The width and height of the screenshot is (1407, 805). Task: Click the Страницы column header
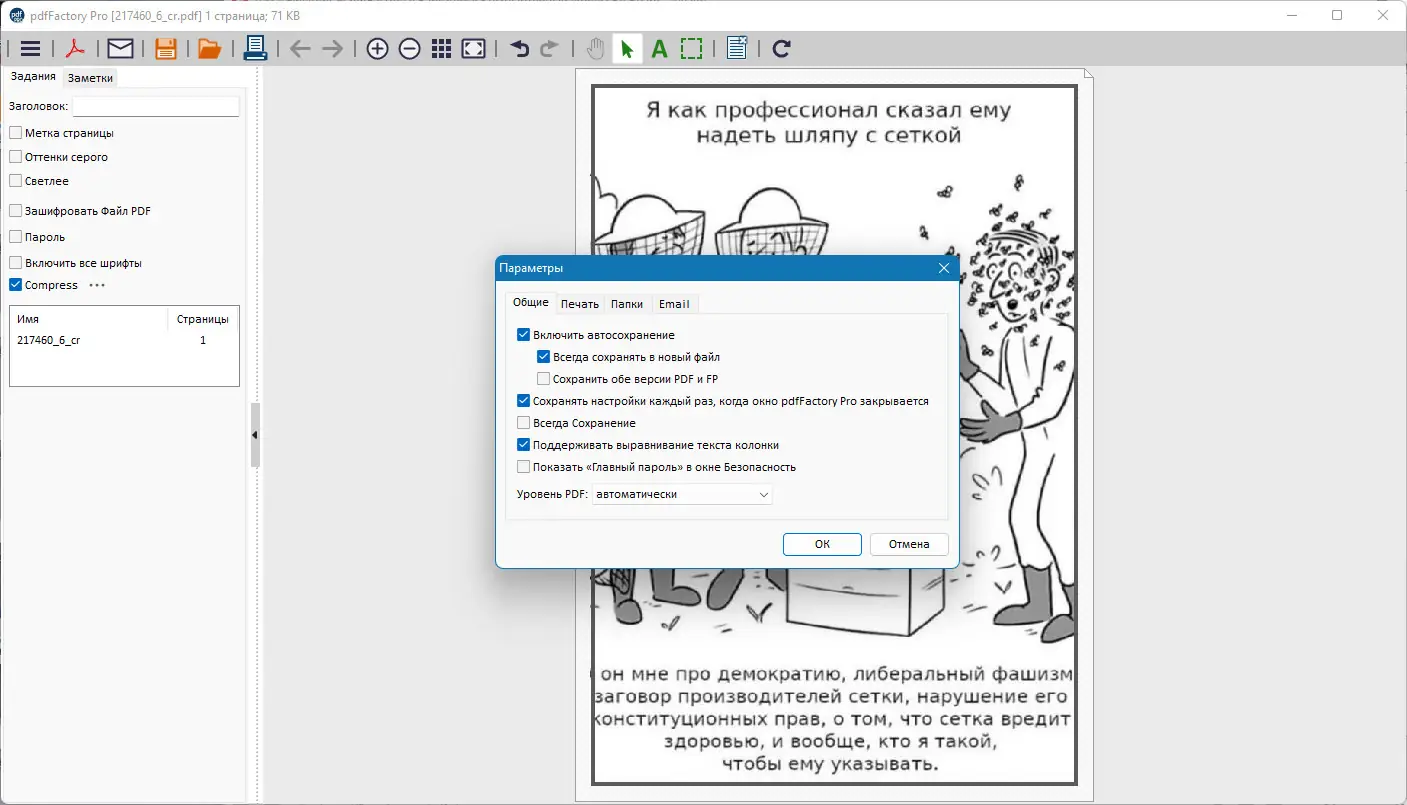[203, 319]
